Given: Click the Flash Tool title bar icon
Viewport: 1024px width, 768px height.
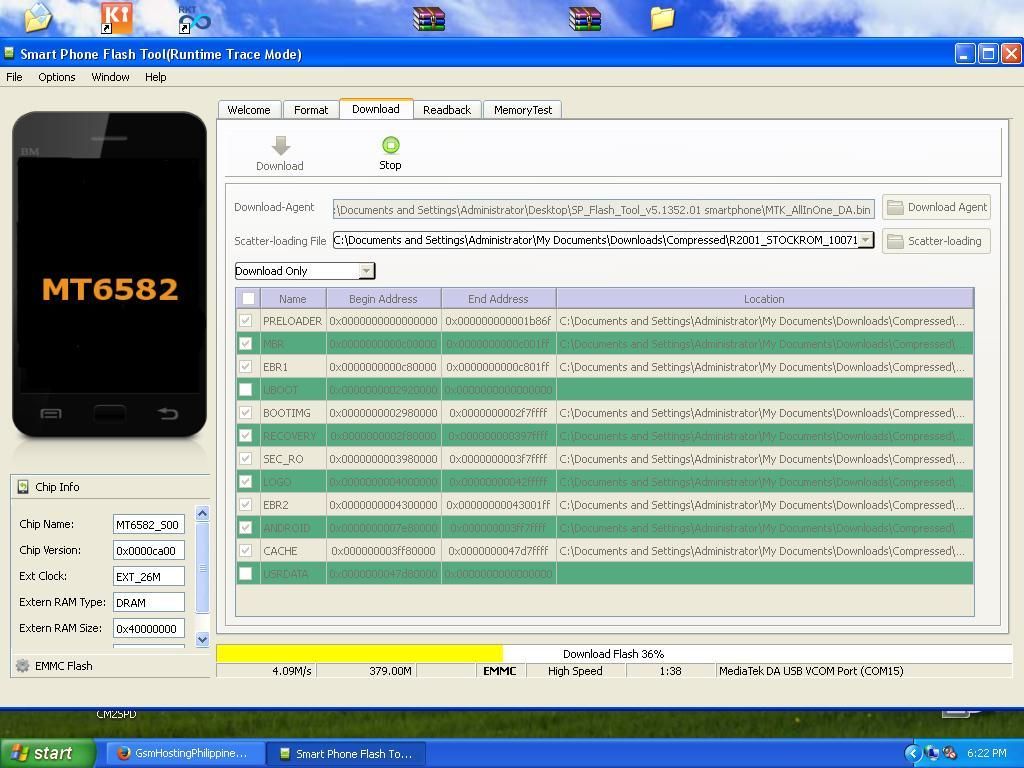Looking at the screenshot, I should 9,53.
